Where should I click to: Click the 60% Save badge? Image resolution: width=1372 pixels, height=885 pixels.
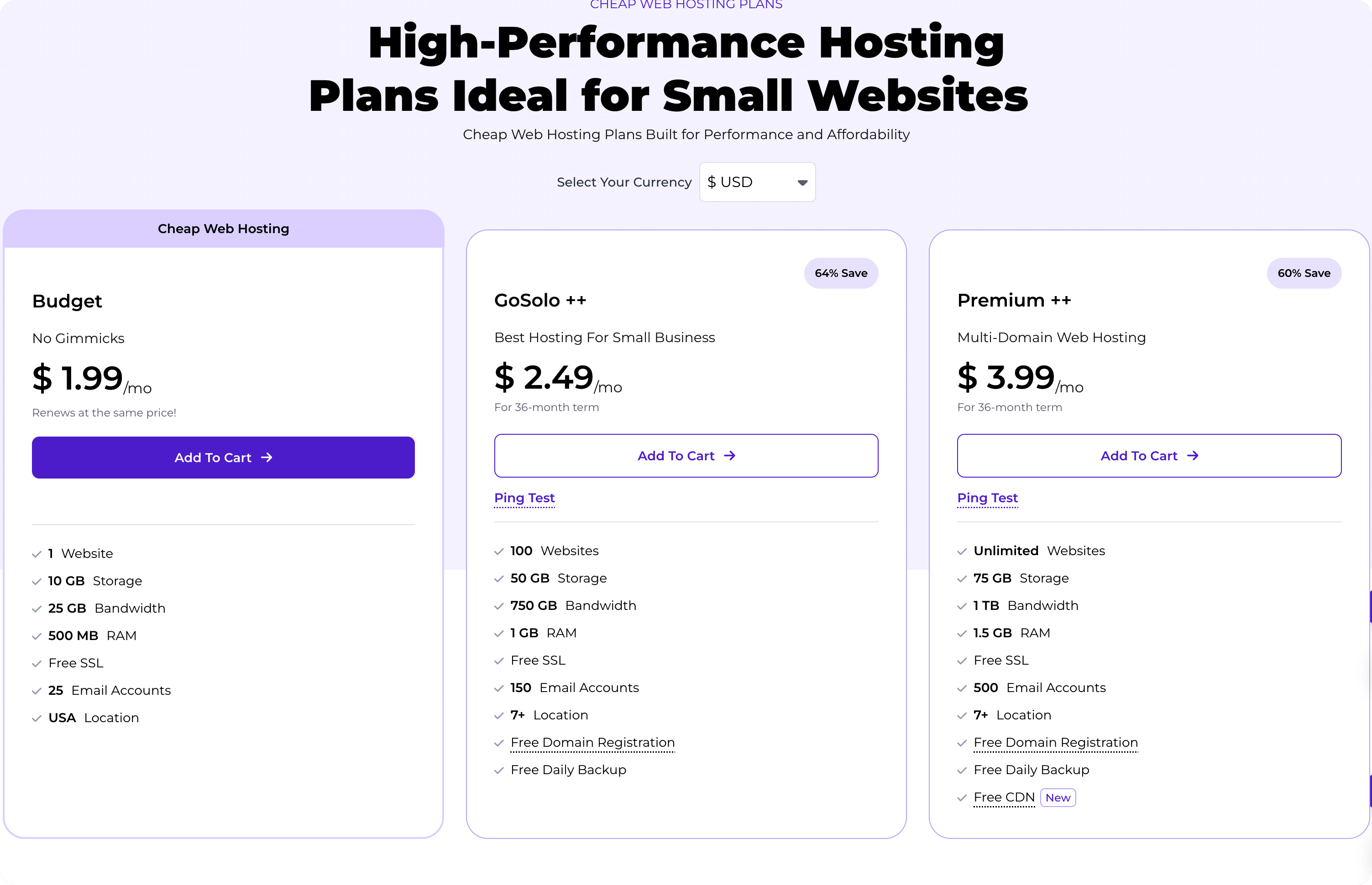[1304, 273]
